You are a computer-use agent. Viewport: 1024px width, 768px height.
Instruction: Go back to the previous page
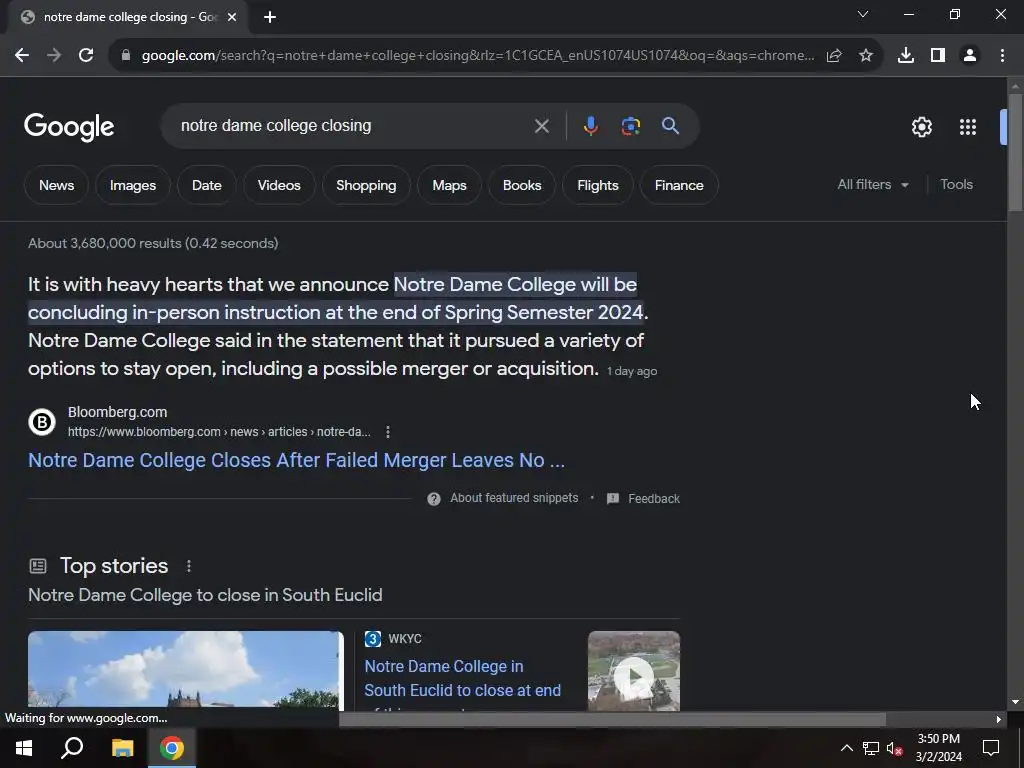(22, 56)
